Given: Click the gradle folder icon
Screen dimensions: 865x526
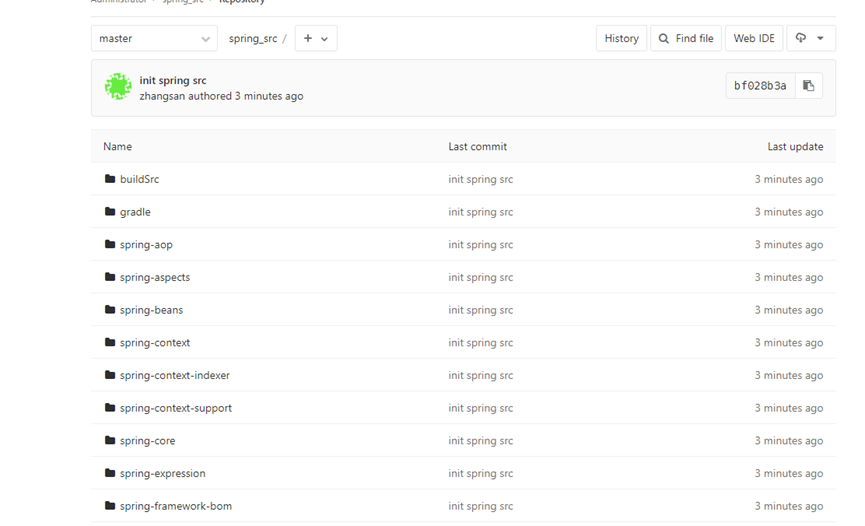Looking at the screenshot, I should [110, 211].
